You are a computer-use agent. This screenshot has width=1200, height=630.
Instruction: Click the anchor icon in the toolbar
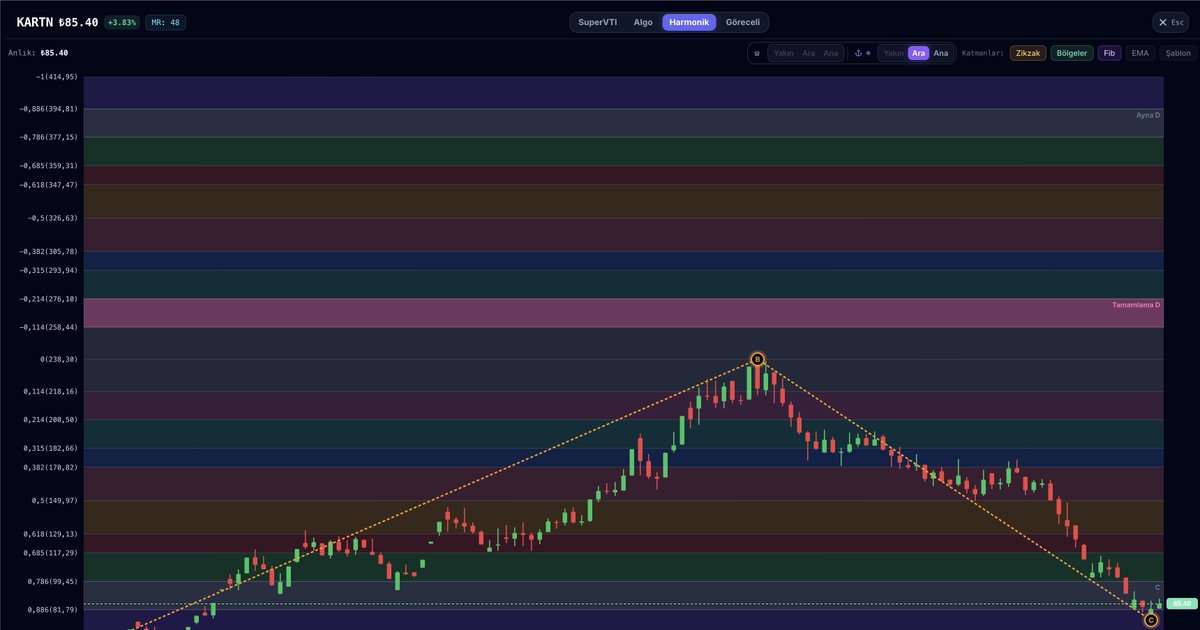tap(857, 53)
